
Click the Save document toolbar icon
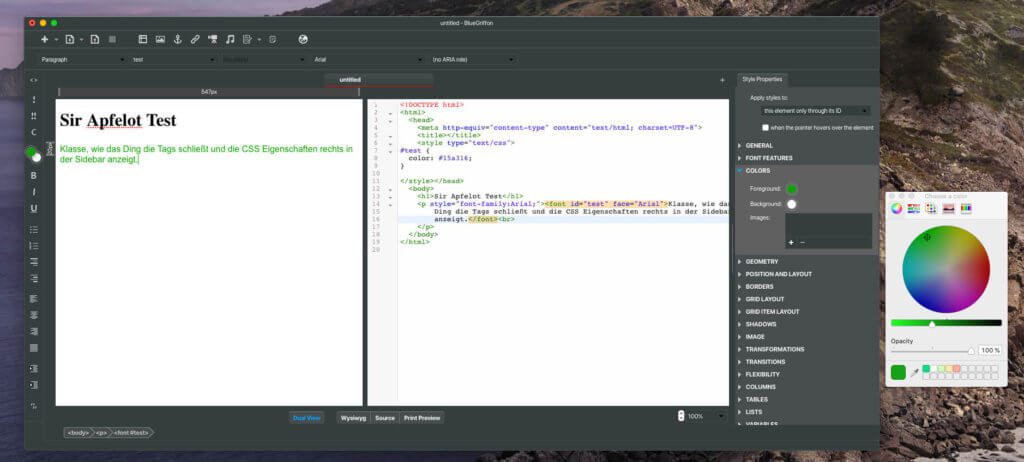point(95,39)
